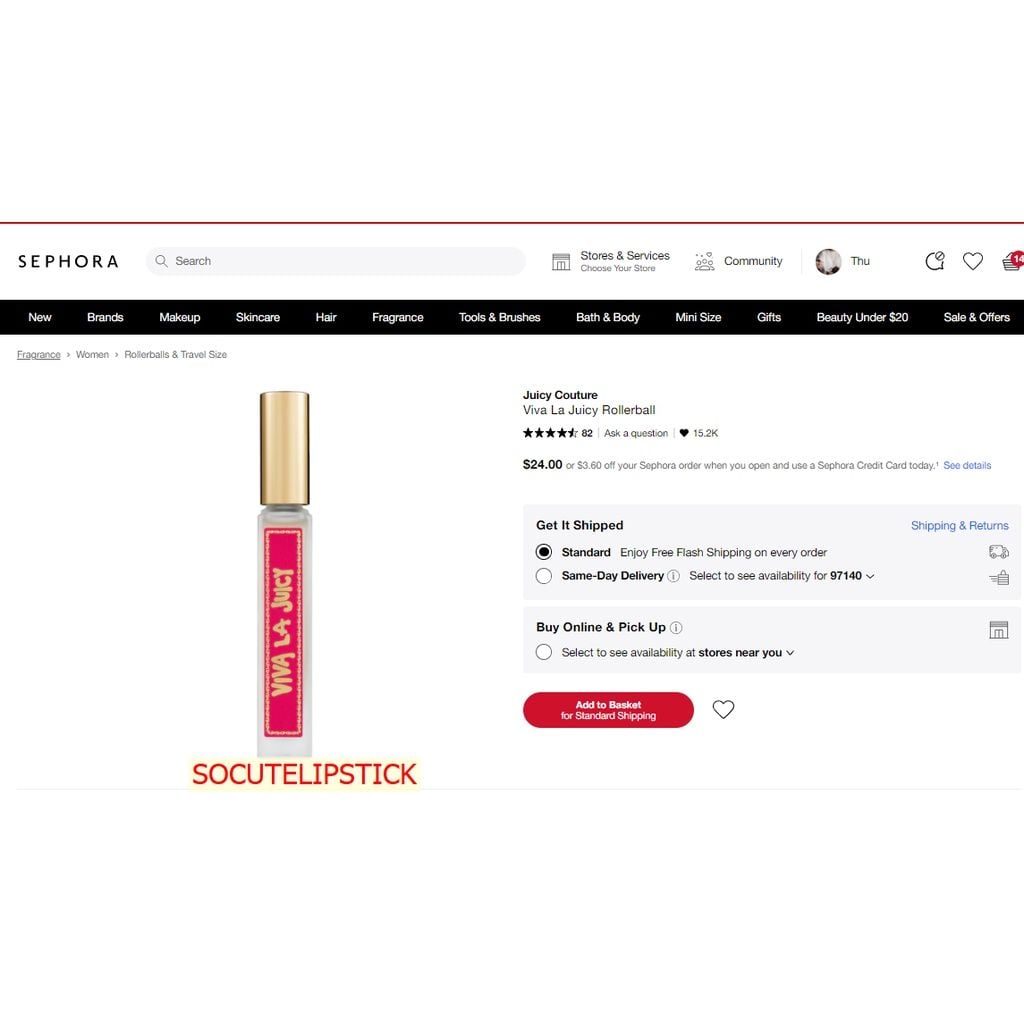Viewport: 1024px width, 1024px height.
Task: Select the Standard shipping radio button
Action: pos(543,552)
